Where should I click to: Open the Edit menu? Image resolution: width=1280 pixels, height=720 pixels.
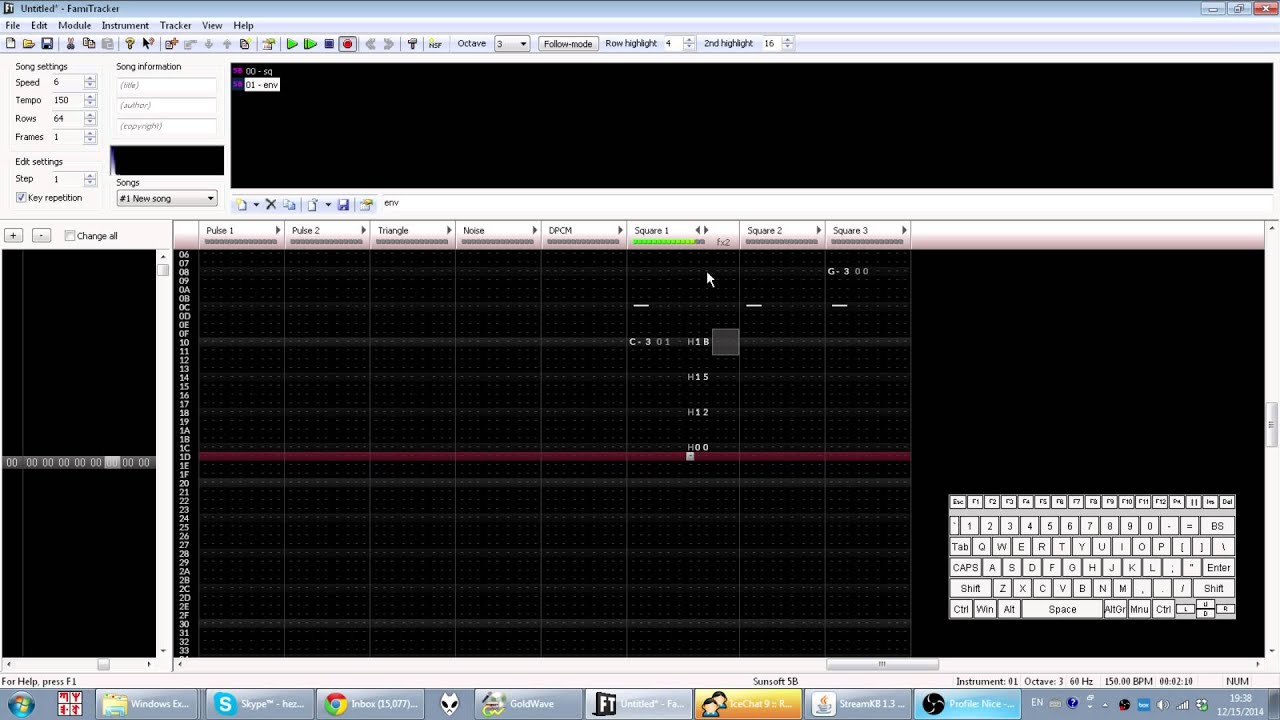(x=39, y=25)
